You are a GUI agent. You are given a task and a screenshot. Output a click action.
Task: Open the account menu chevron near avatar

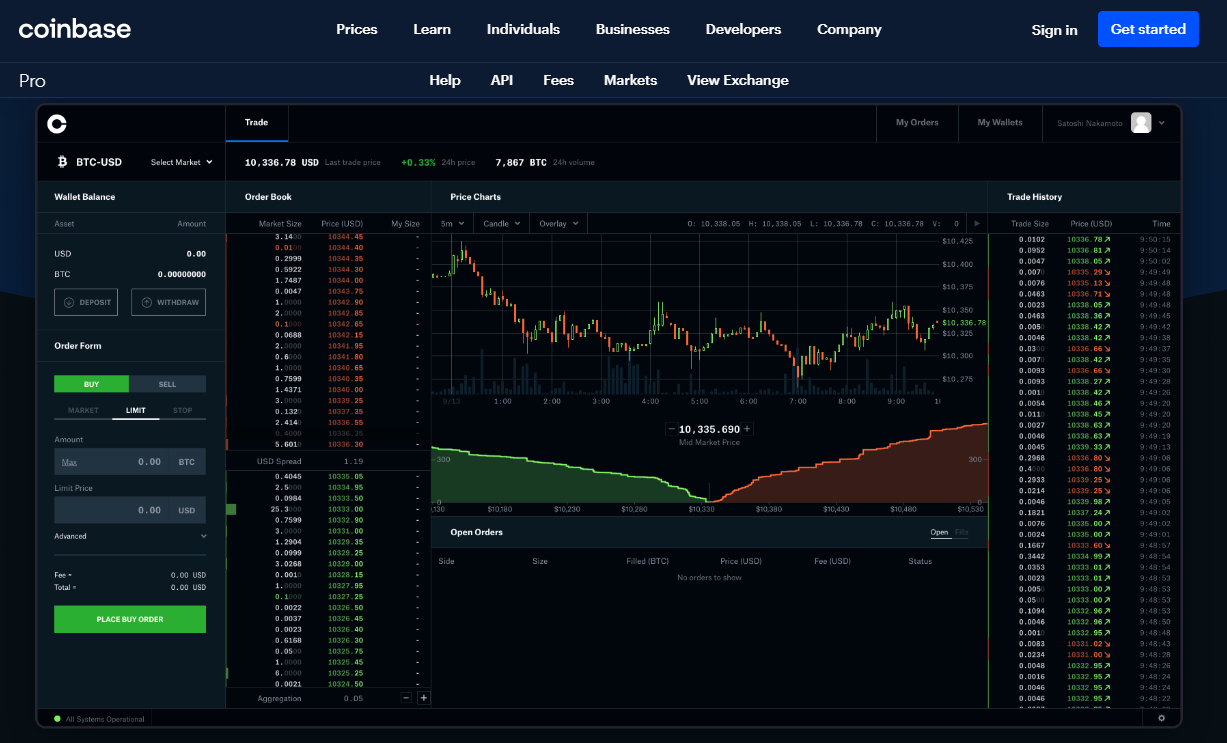(x=1162, y=123)
